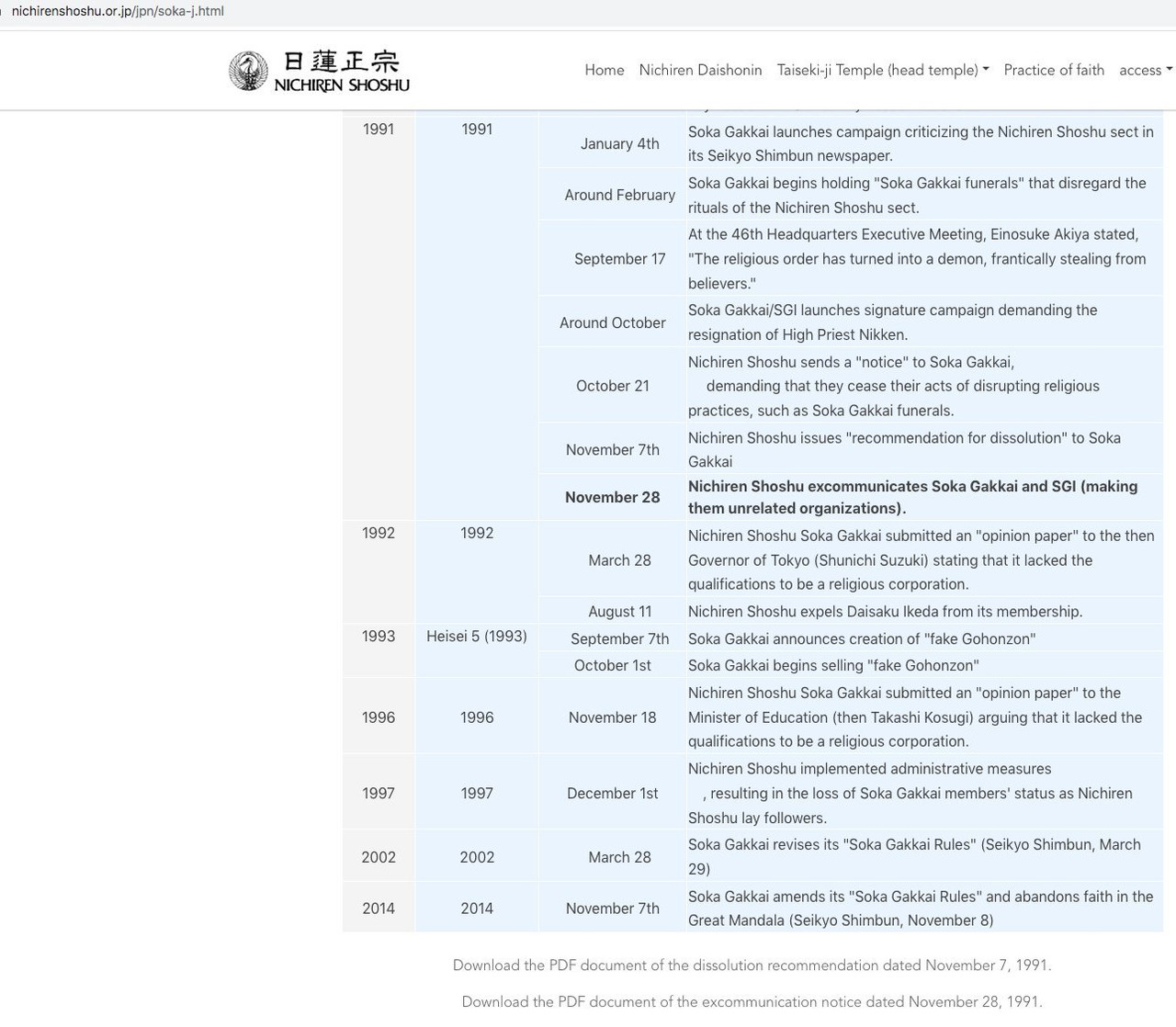Image resolution: width=1176 pixels, height=1027 pixels.
Task: Click 'Nichiren Shoshu expels Daisaku Ikeda' text
Action: click(885, 612)
